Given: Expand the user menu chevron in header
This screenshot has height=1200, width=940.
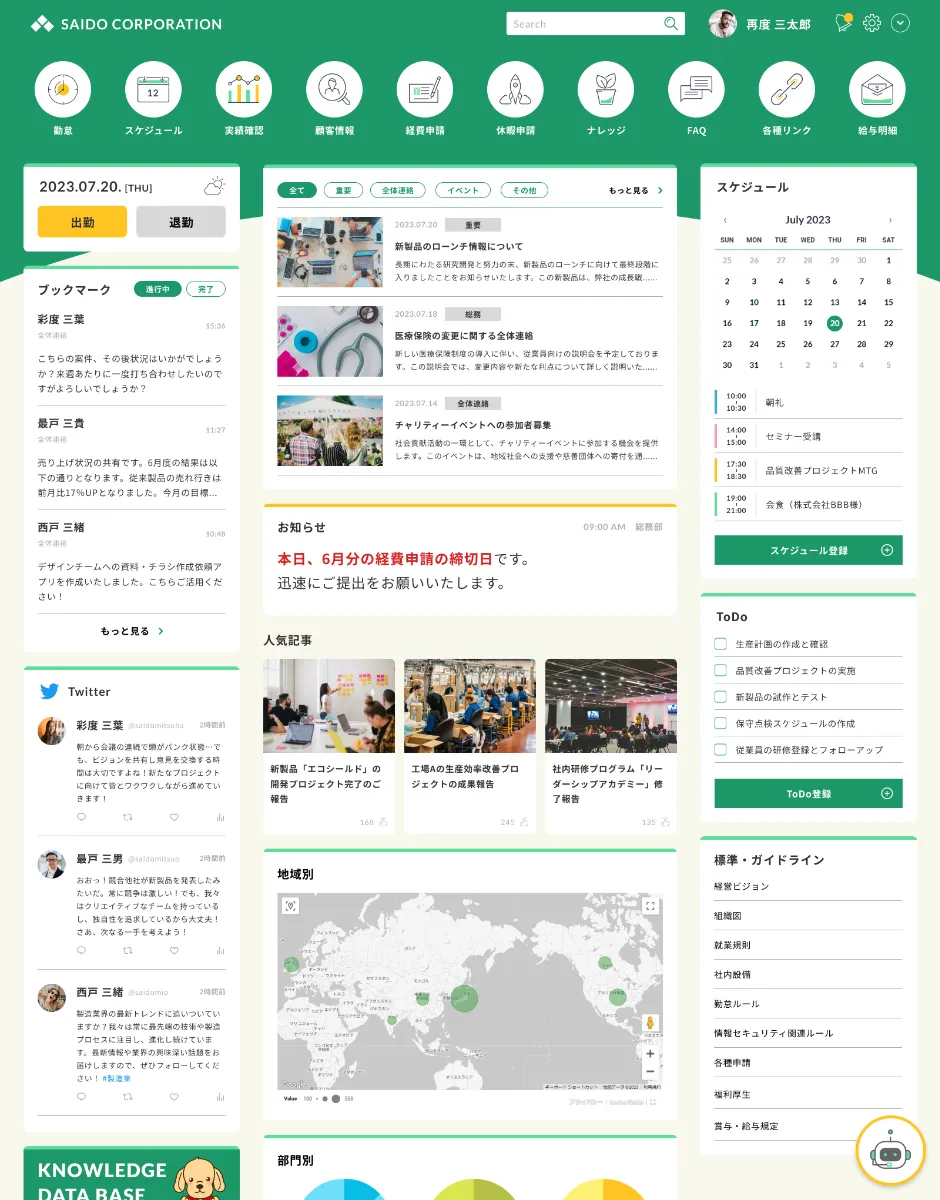Looking at the screenshot, I should coord(901,23).
